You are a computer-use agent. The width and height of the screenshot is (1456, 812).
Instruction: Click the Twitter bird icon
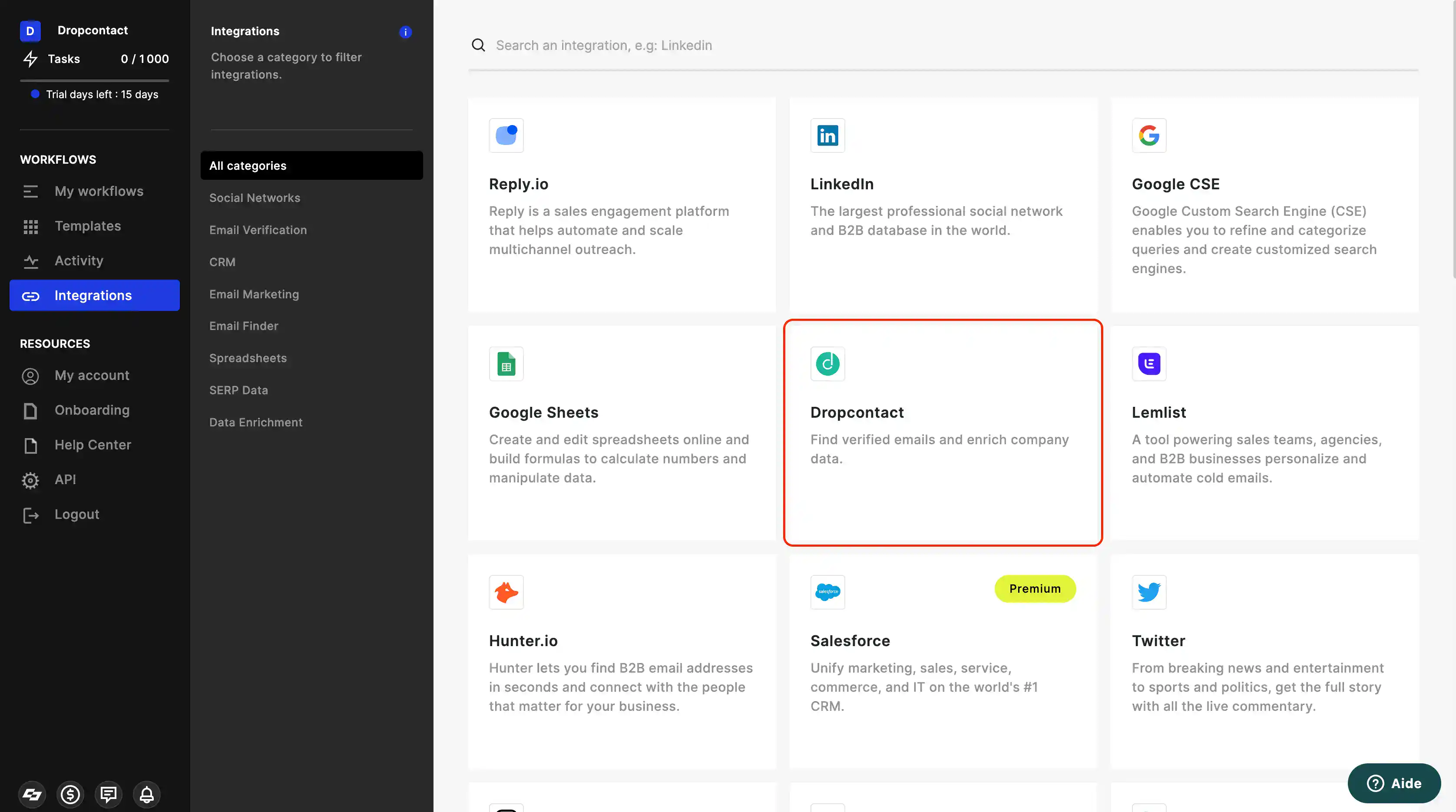(1148, 592)
